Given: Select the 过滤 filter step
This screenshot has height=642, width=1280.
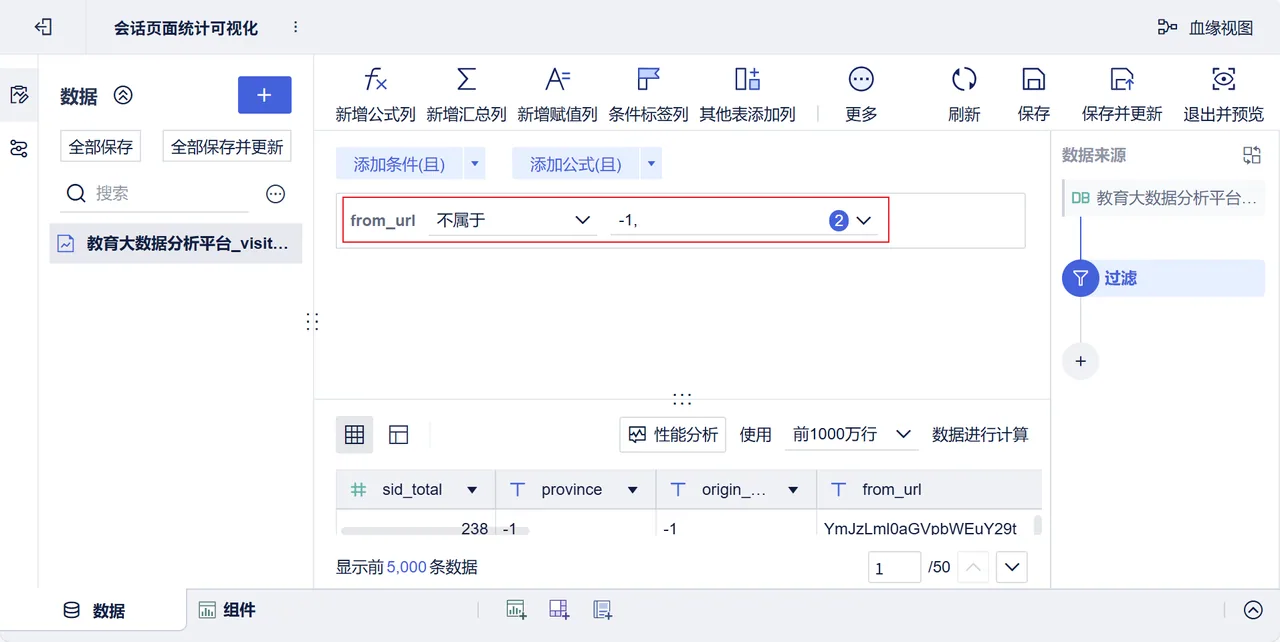Looking at the screenshot, I should pyautogui.click(x=1163, y=278).
